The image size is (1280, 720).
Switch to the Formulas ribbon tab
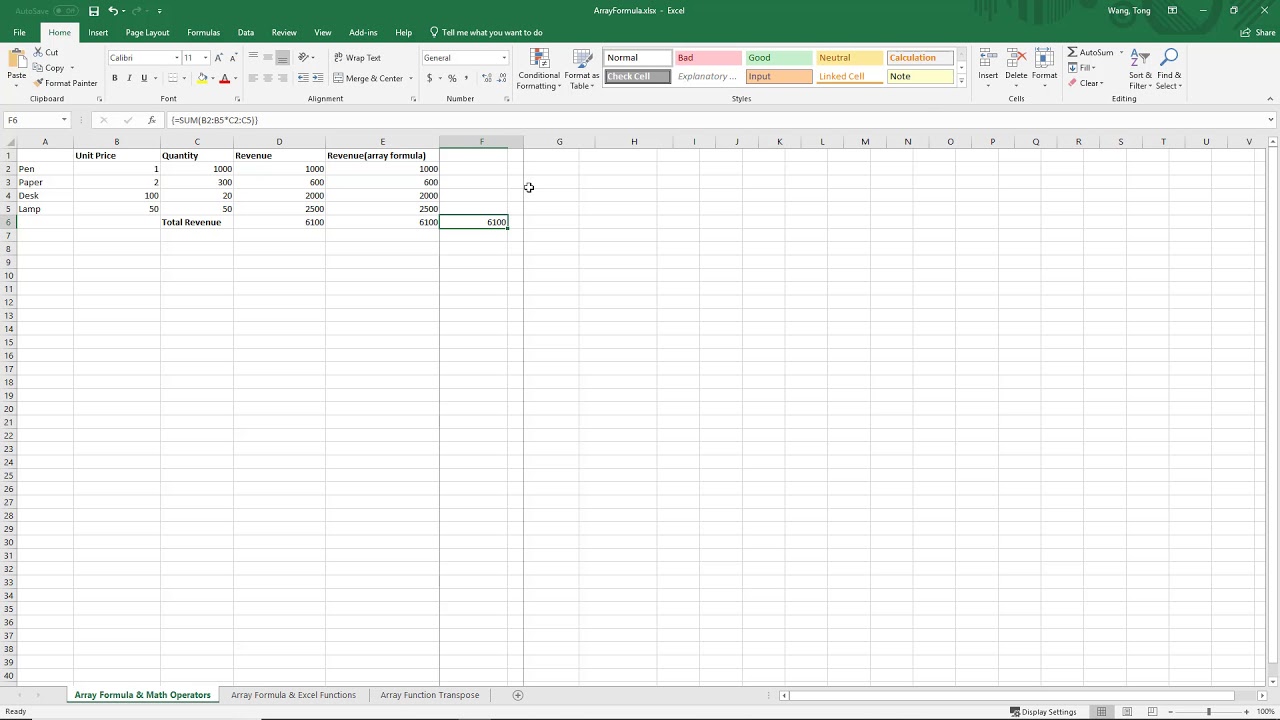point(203,33)
